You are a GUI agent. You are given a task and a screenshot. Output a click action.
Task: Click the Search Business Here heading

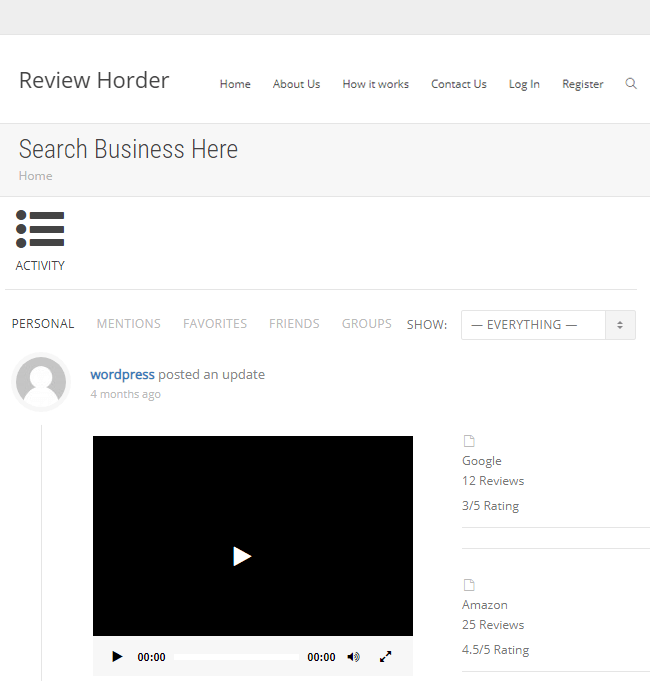pos(128,149)
